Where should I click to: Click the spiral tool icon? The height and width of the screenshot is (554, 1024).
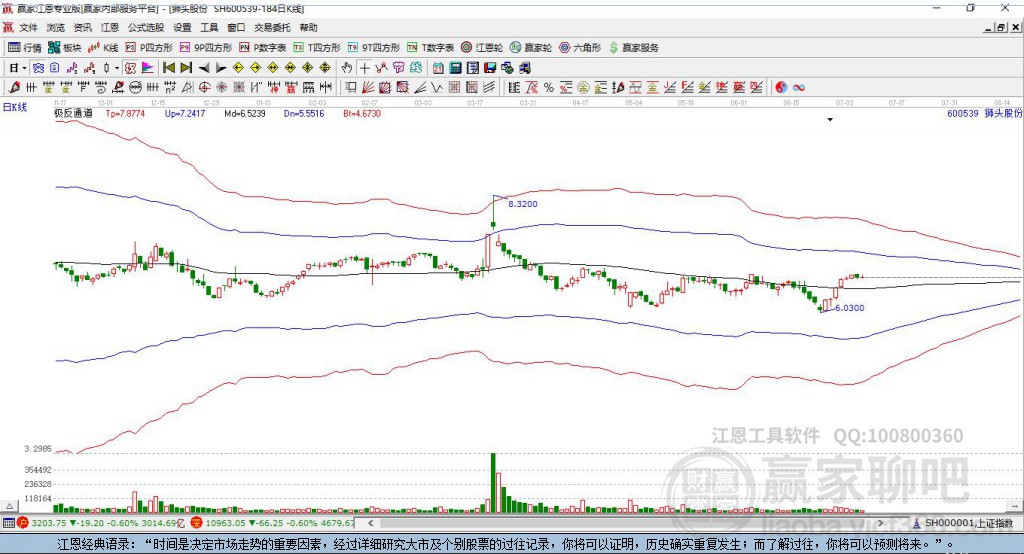point(101,87)
